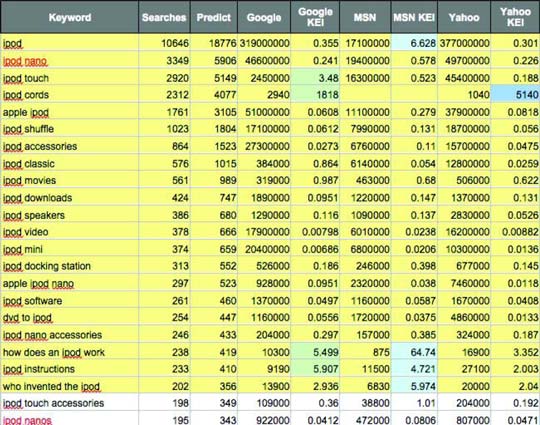Click the Searches value 10646
540x425 pixels.
(175, 43)
